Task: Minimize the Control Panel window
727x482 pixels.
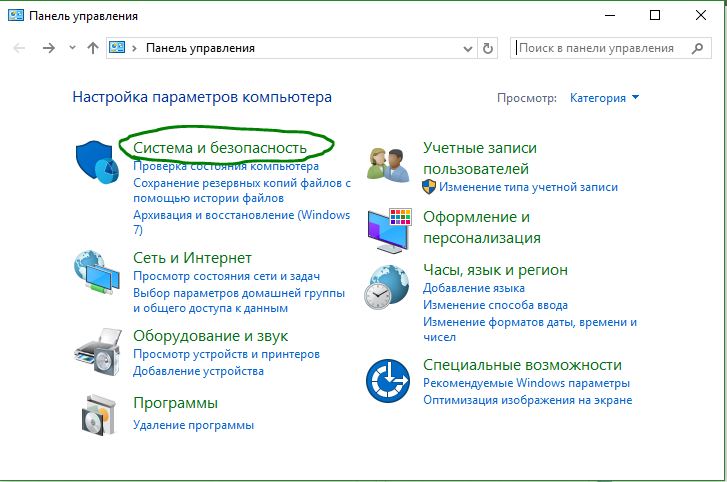Action: click(x=610, y=15)
